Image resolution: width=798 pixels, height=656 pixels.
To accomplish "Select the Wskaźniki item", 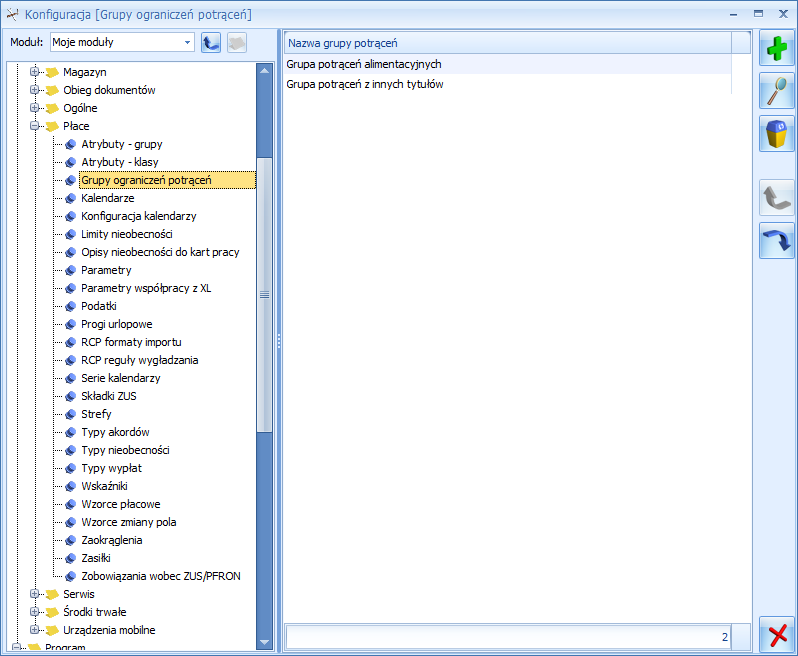I will click(x=104, y=486).
